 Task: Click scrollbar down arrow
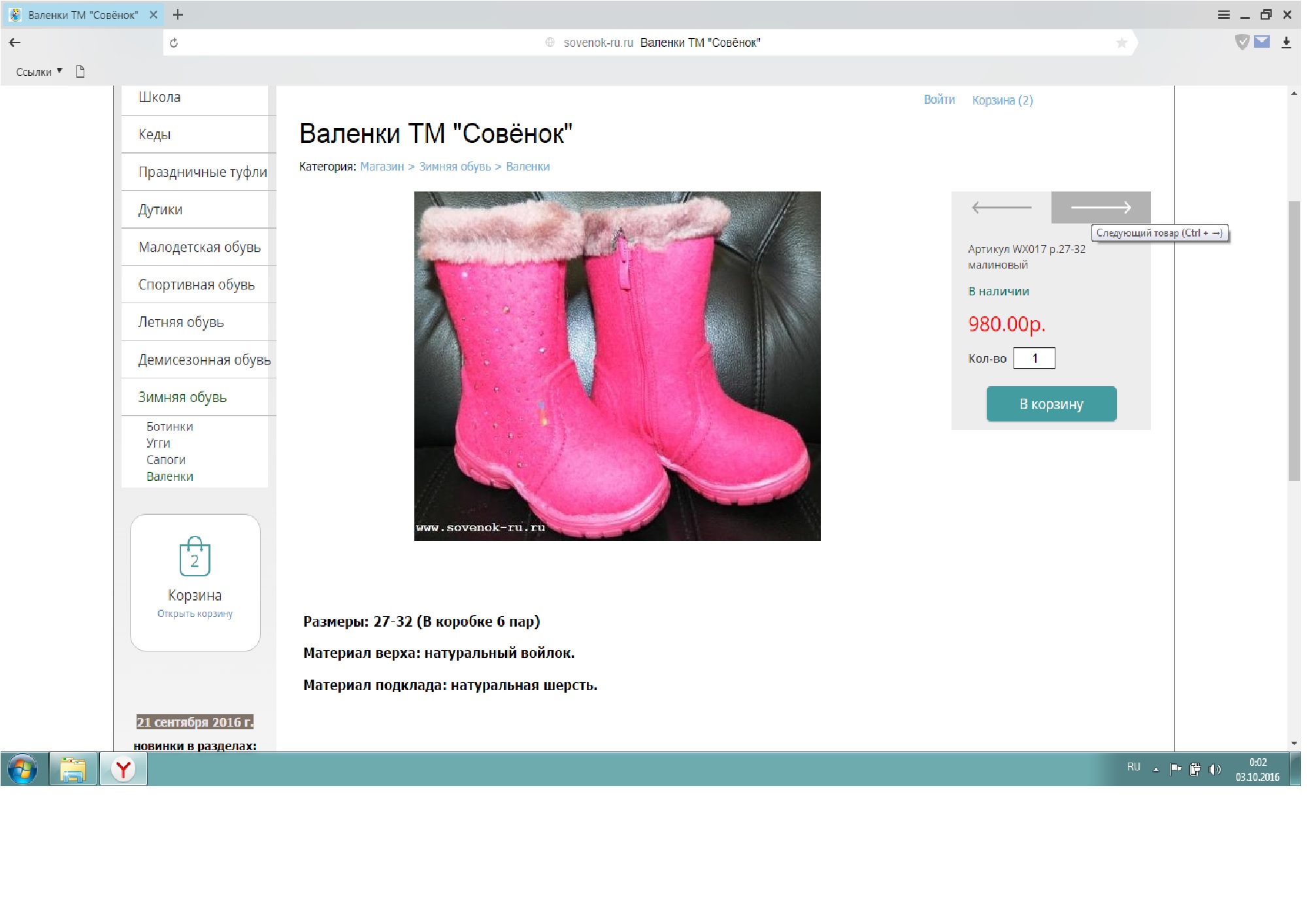(x=1294, y=744)
